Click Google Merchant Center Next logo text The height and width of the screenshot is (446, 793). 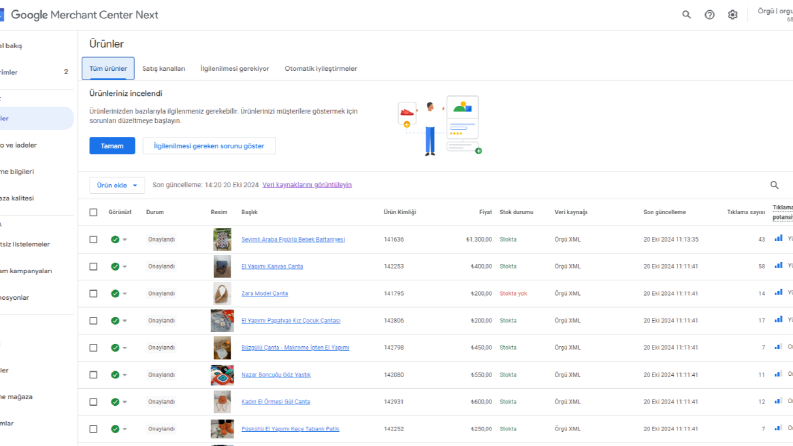pos(84,15)
